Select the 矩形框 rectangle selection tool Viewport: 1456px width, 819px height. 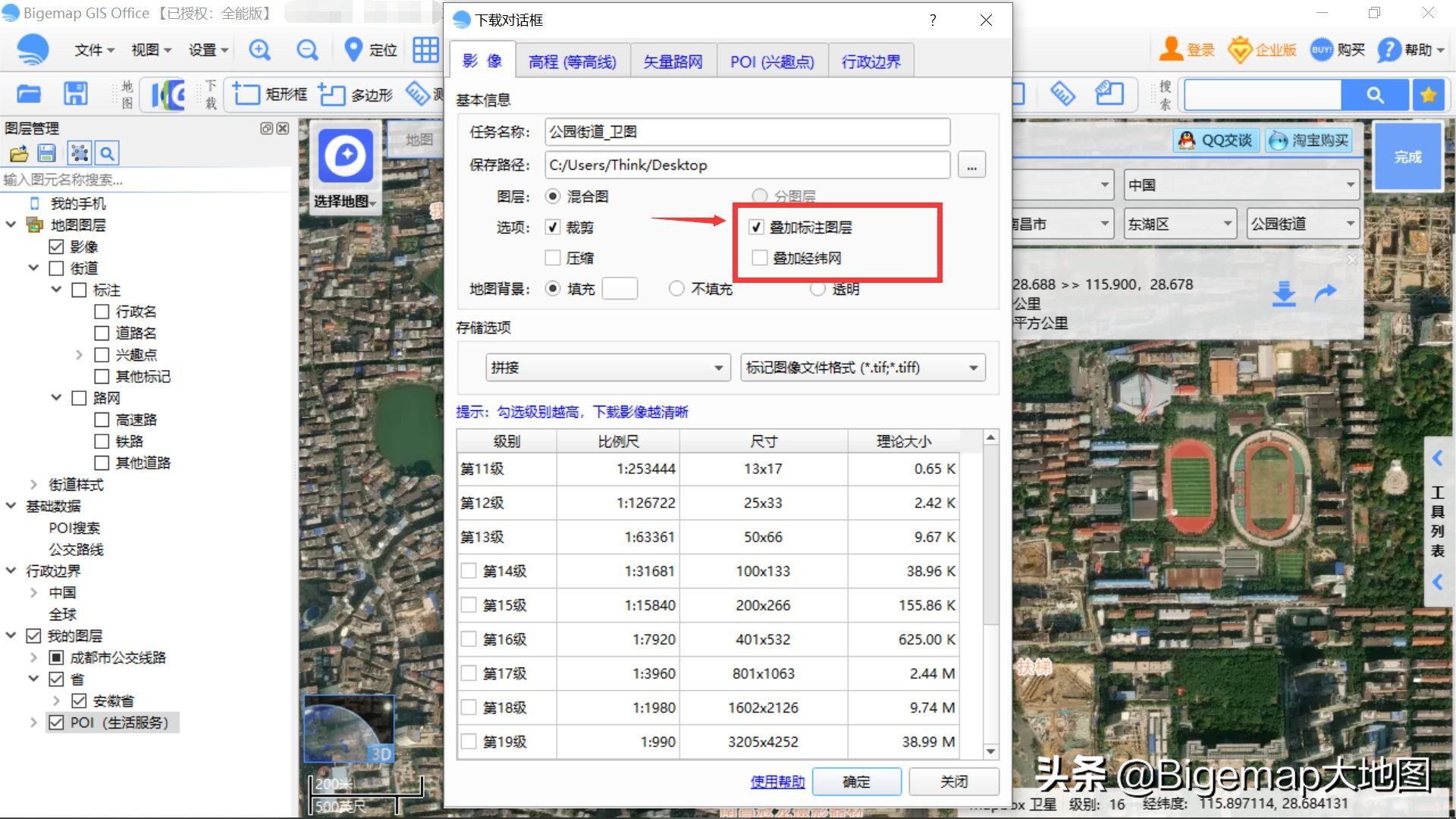pos(268,94)
